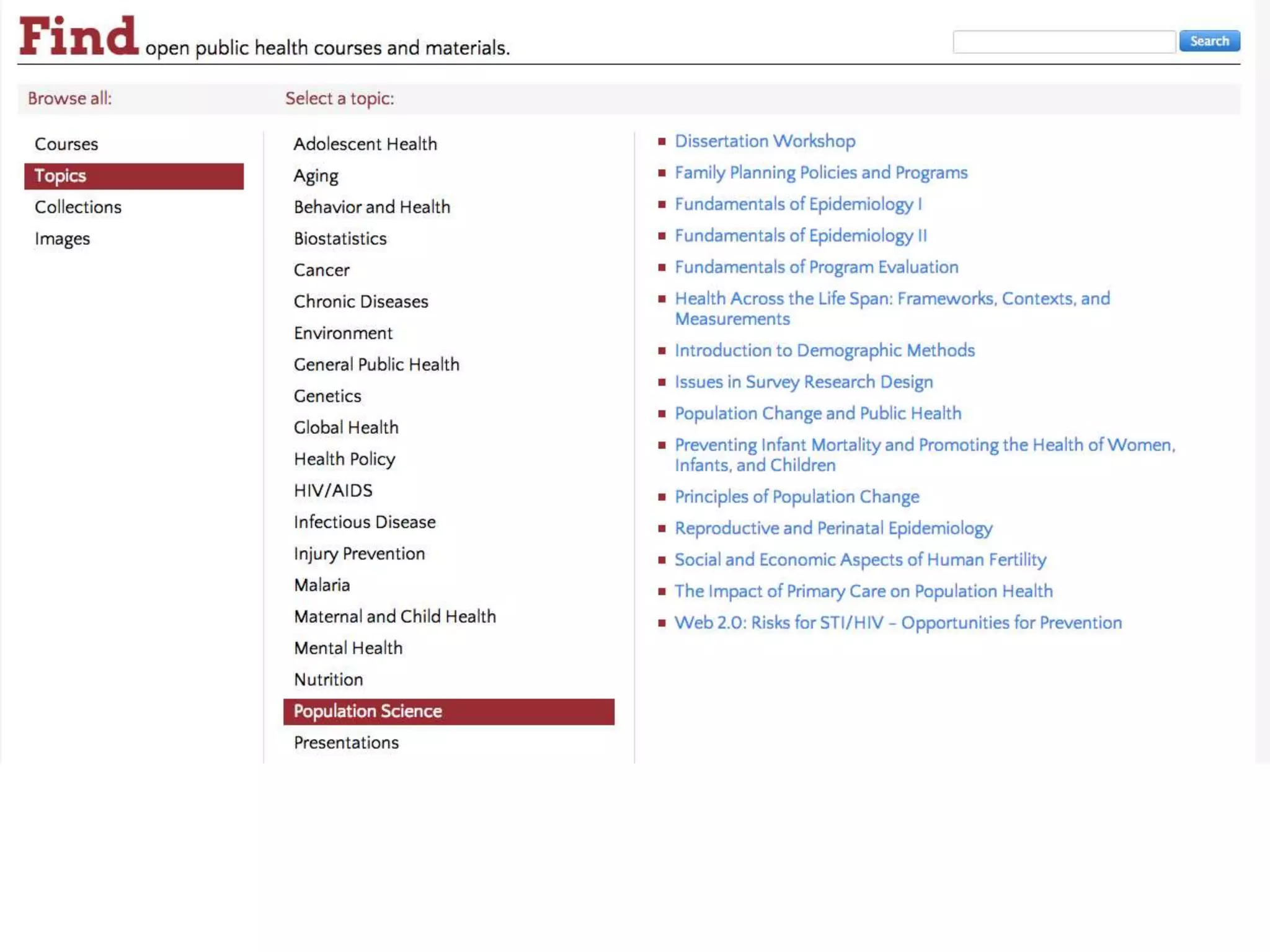Image resolution: width=1270 pixels, height=952 pixels.
Task: Choose the Adolescent Health topic
Action: pyautogui.click(x=365, y=144)
